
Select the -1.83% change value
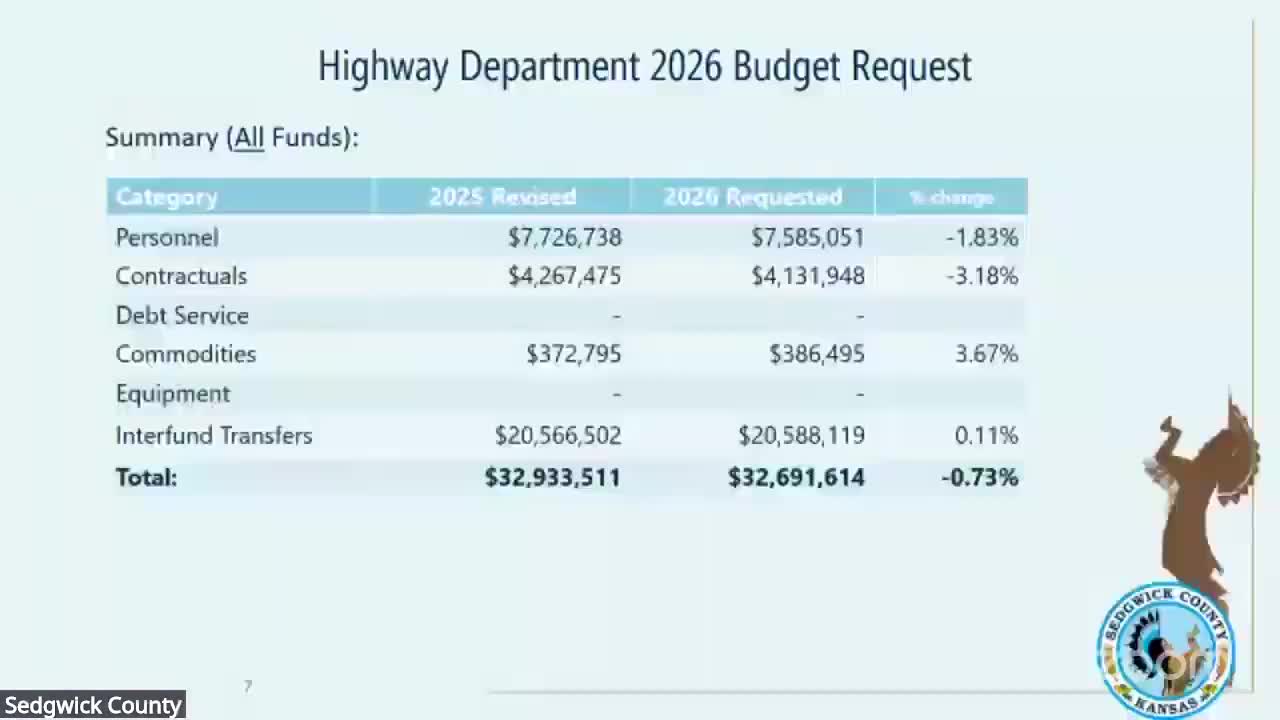click(x=982, y=237)
